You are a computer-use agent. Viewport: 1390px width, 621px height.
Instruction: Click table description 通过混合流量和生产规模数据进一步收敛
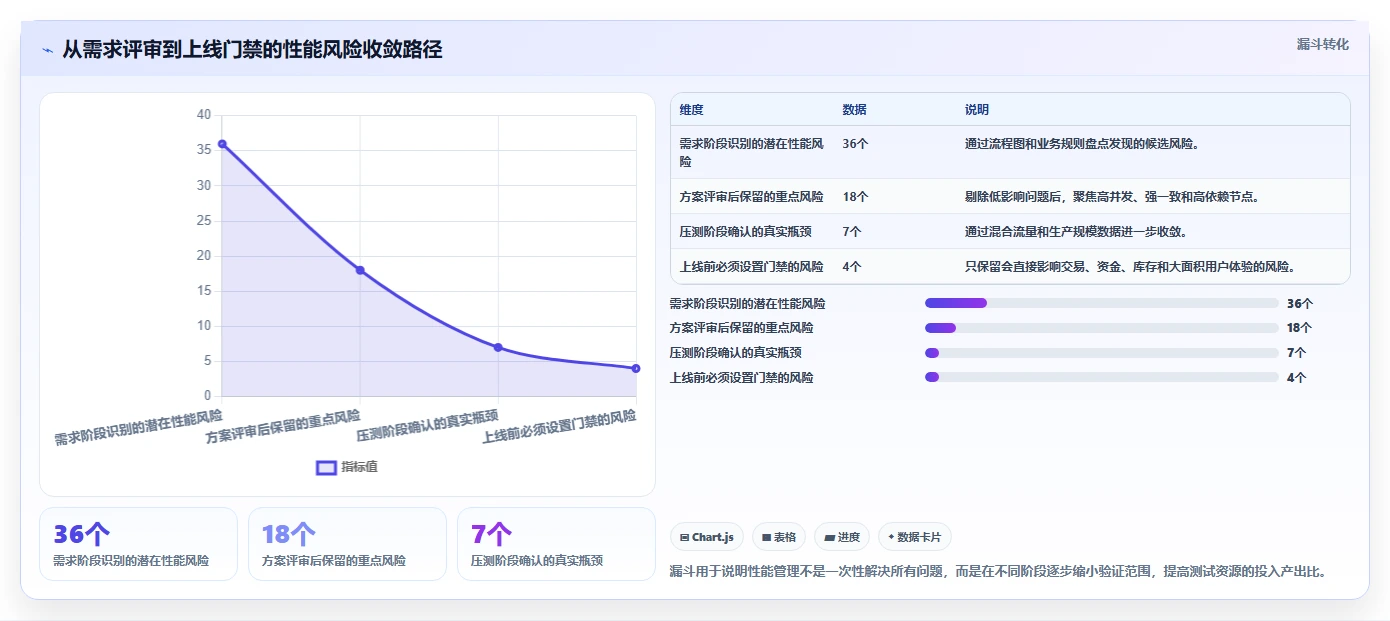coord(1075,232)
